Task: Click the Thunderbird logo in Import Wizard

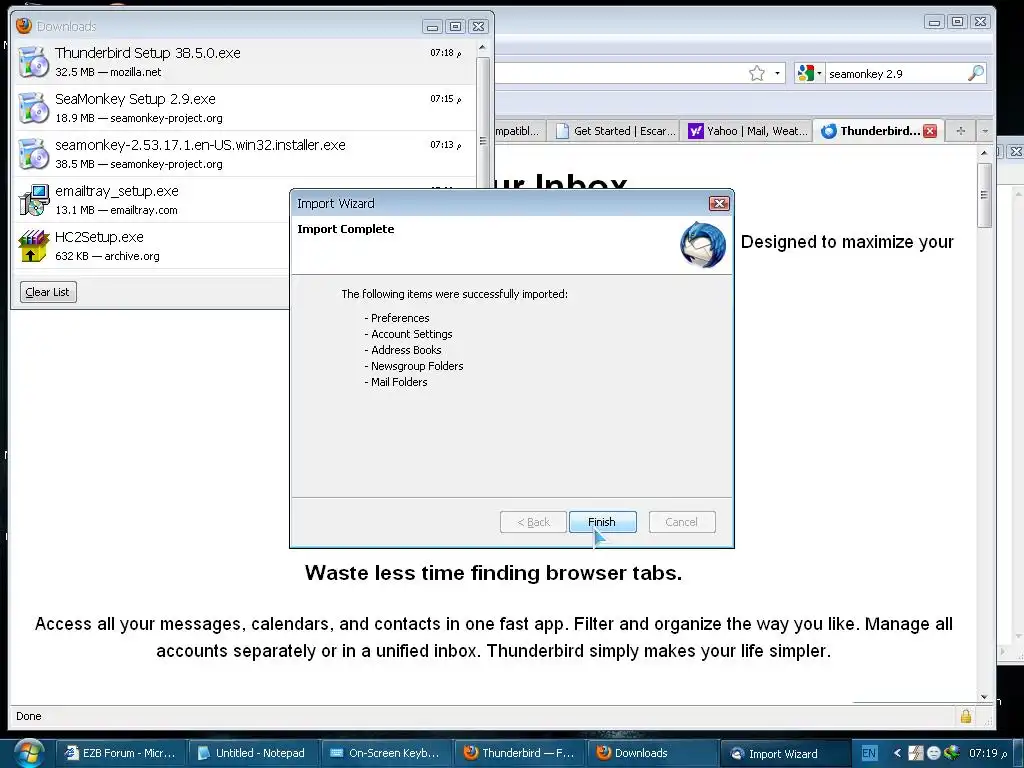Action: [x=703, y=245]
